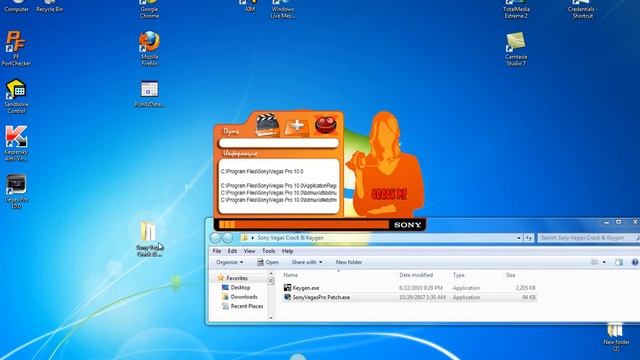Image resolution: width=640 pixels, height=360 pixels.
Task: Click the "SonyVegasPro Patch.exe" file name
Action: [x=321, y=297]
